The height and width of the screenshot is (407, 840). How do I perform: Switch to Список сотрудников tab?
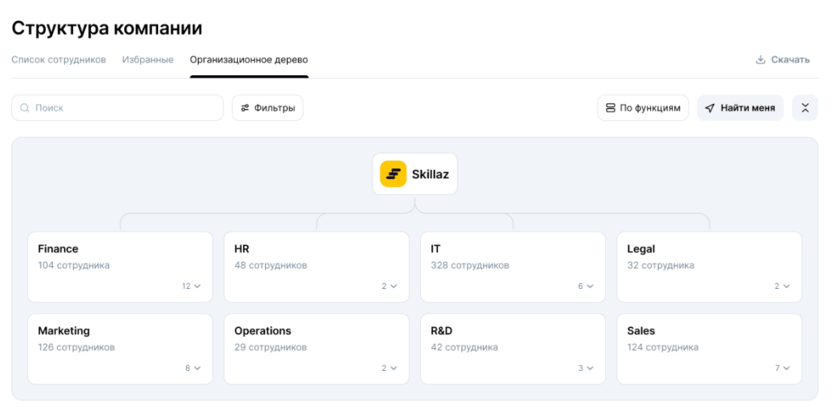[58, 60]
